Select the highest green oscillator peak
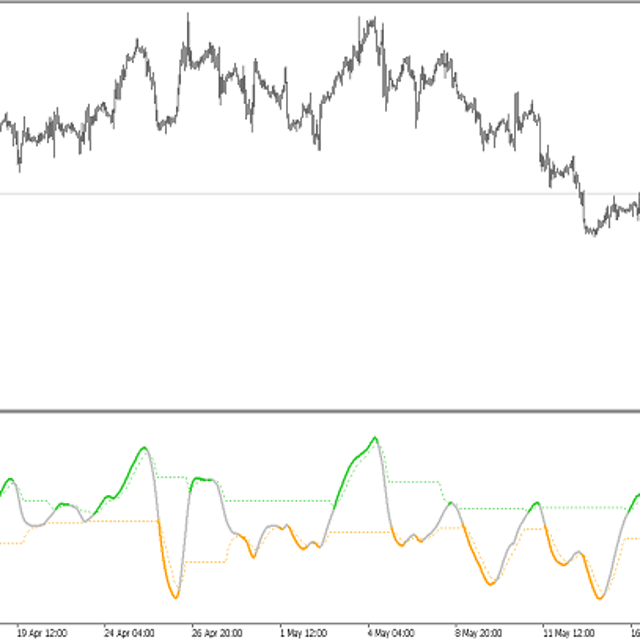Image resolution: width=640 pixels, height=640 pixels. pyautogui.click(x=375, y=438)
